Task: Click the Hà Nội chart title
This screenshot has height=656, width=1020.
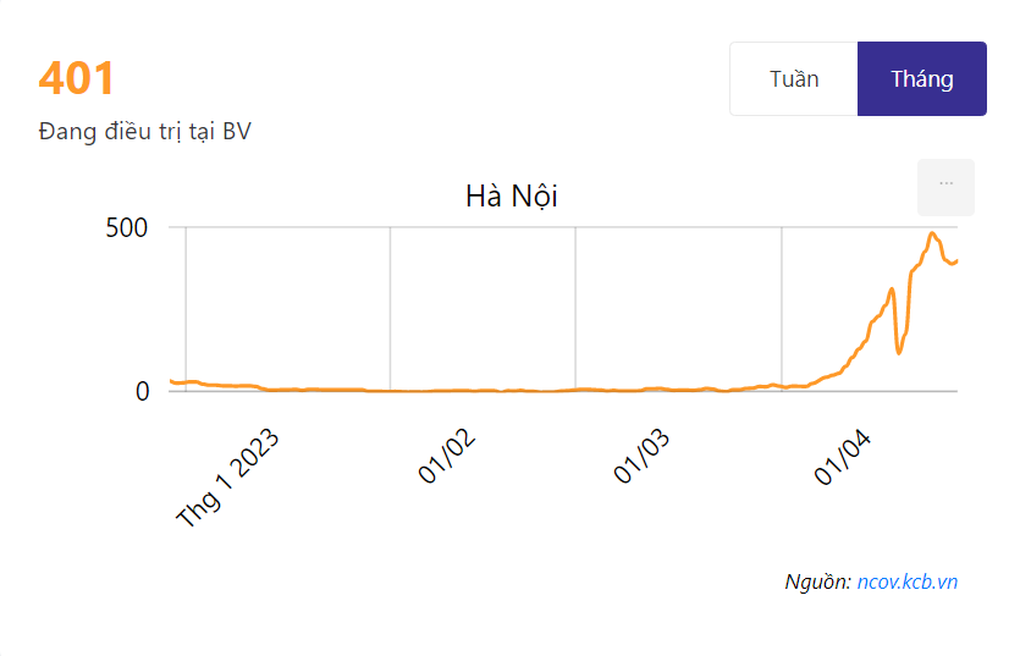Action: (511, 196)
